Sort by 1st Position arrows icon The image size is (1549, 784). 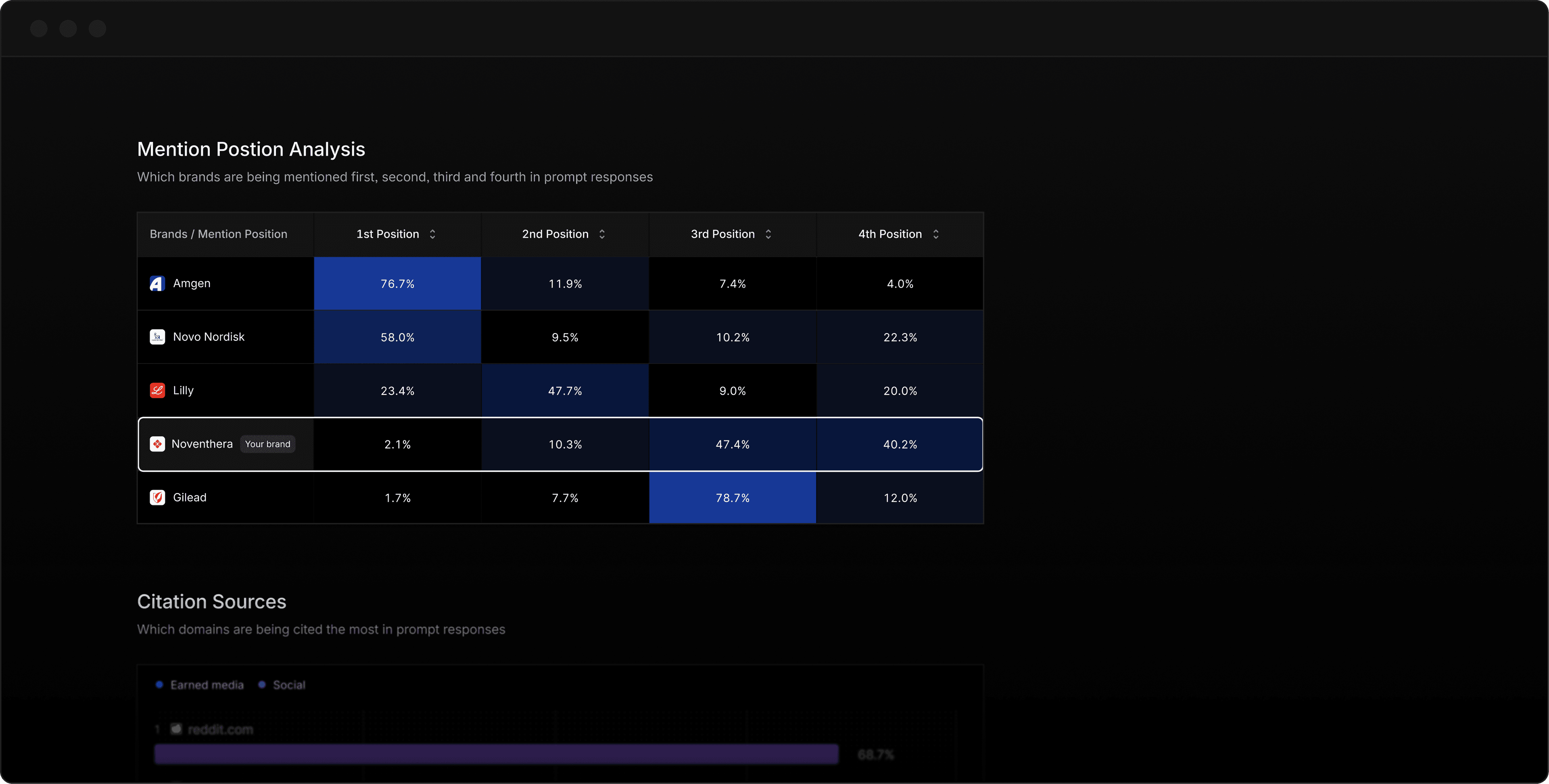point(432,234)
